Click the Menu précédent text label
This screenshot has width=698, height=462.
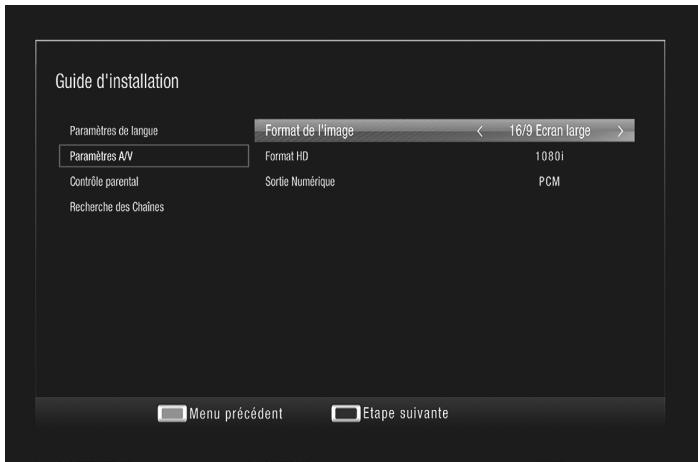[x=236, y=414]
